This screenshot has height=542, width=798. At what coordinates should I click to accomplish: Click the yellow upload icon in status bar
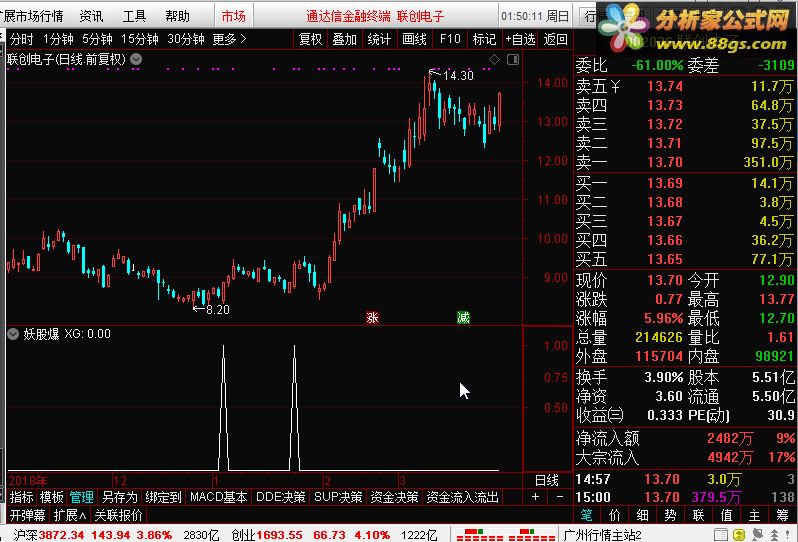click(739, 535)
